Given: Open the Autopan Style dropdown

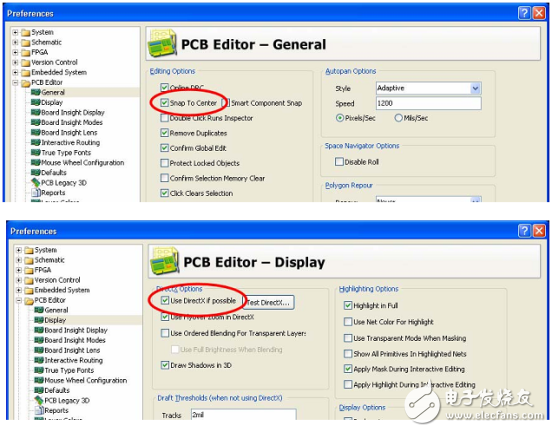Looking at the screenshot, I should tap(475, 88).
